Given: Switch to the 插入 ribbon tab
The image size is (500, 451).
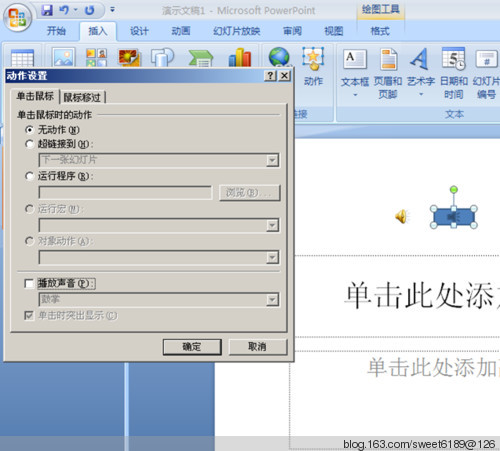Looking at the screenshot, I should [x=98, y=31].
